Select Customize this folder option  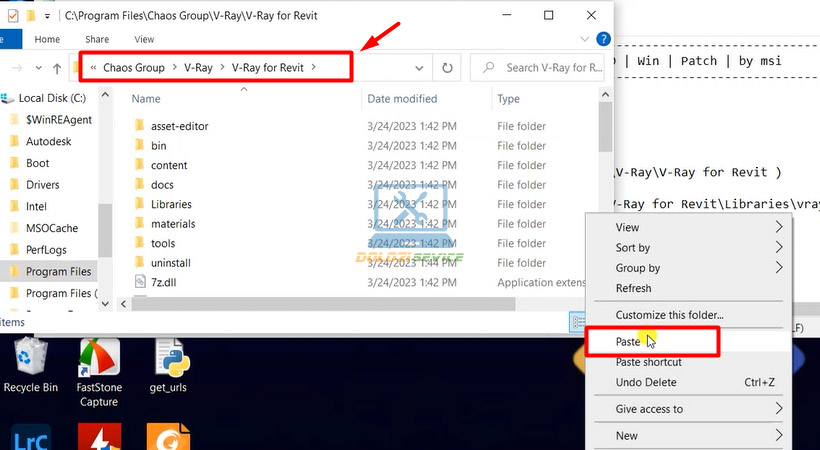pyautogui.click(x=688, y=315)
